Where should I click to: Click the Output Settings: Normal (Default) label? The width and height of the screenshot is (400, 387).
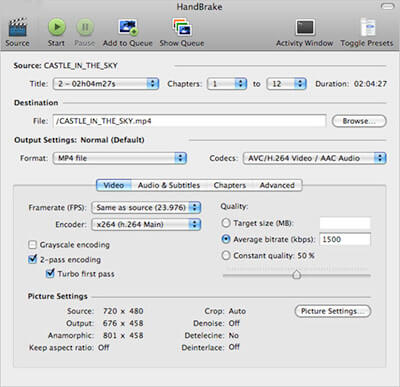tap(79, 140)
